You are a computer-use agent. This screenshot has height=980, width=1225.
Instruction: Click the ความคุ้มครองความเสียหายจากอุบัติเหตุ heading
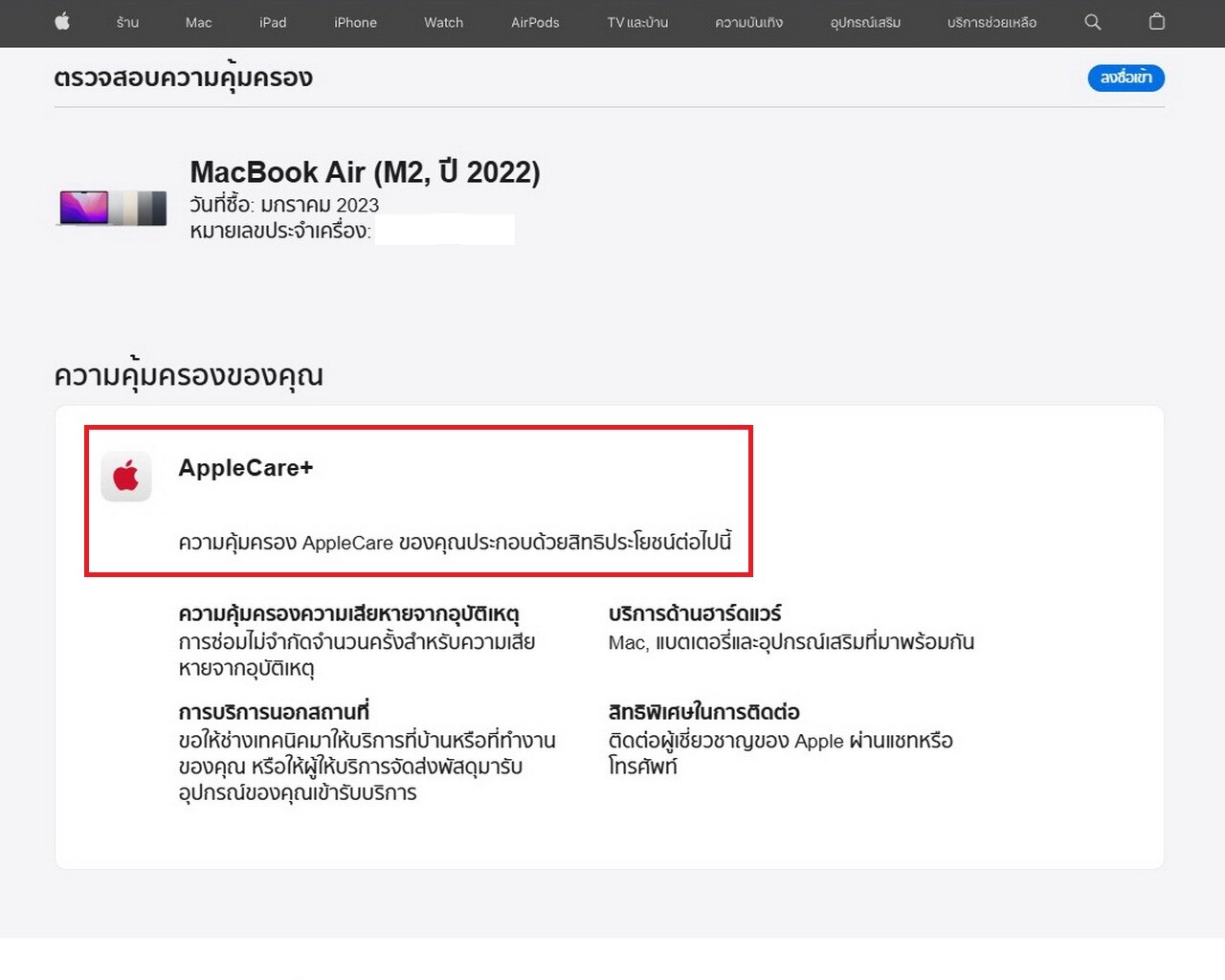click(x=348, y=613)
